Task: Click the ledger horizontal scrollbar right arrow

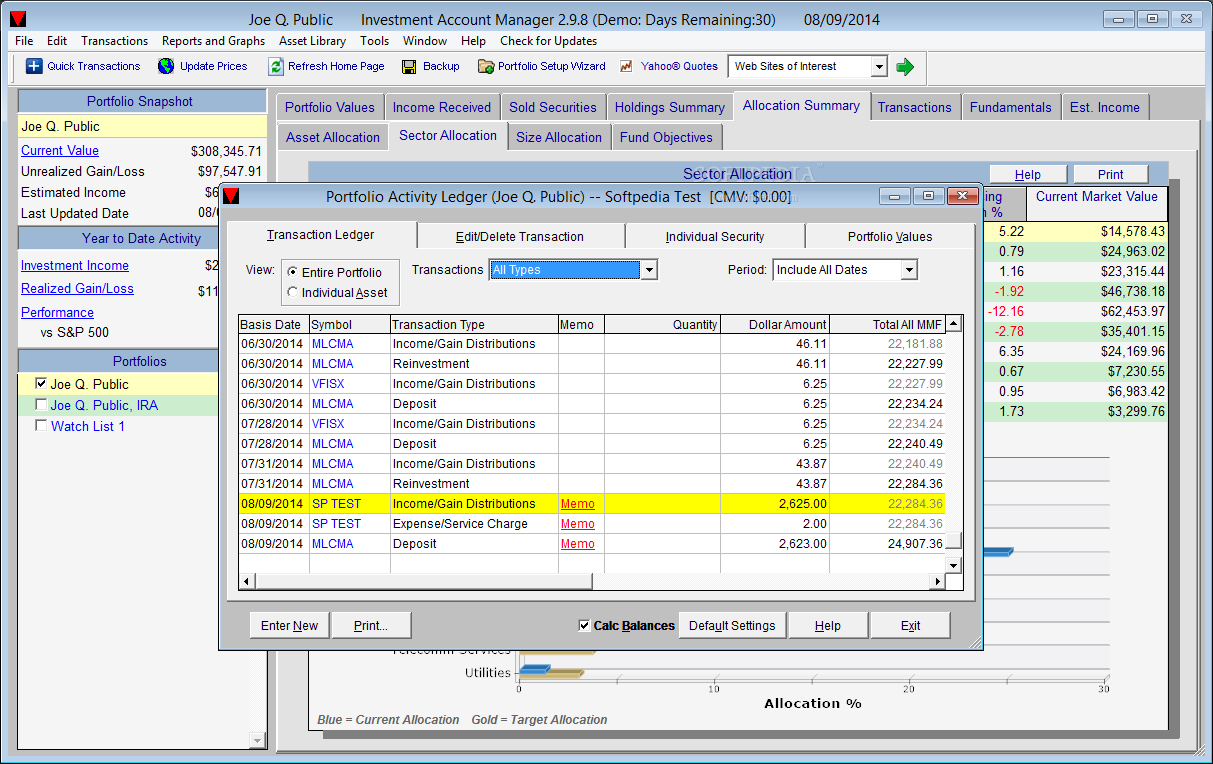Action: pos(938,581)
